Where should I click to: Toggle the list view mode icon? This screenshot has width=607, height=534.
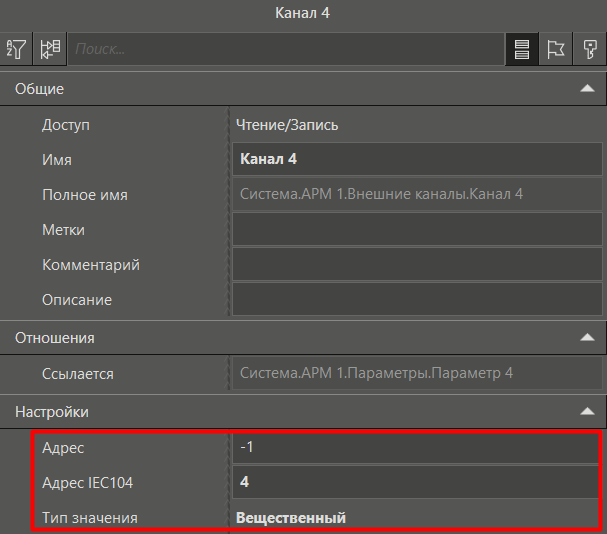(x=521, y=50)
